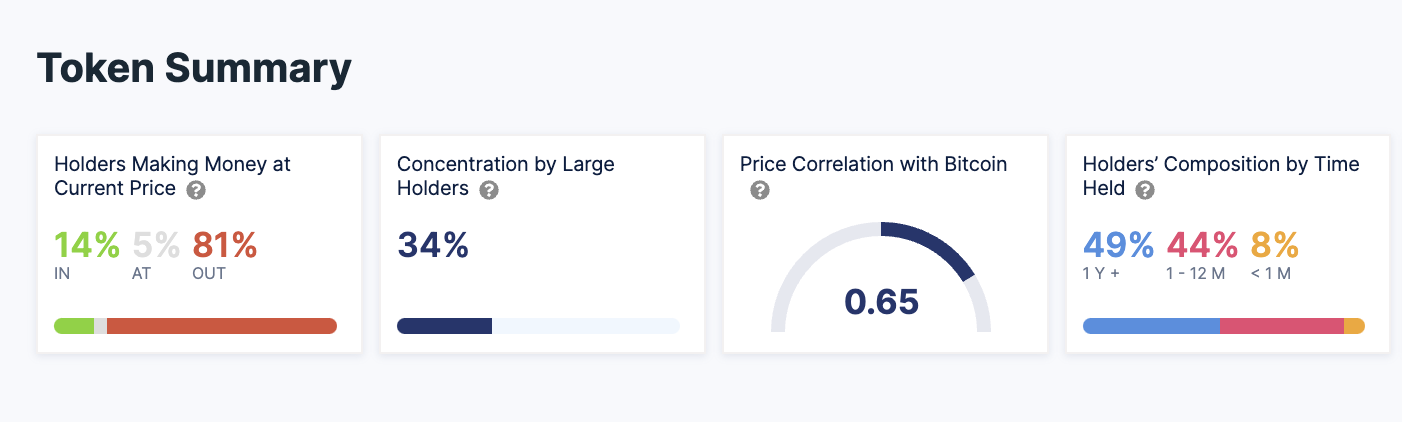The width and height of the screenshot is (1402, 422).
Task: Click the green IN segment of money bar
Action: click(74, 326)
